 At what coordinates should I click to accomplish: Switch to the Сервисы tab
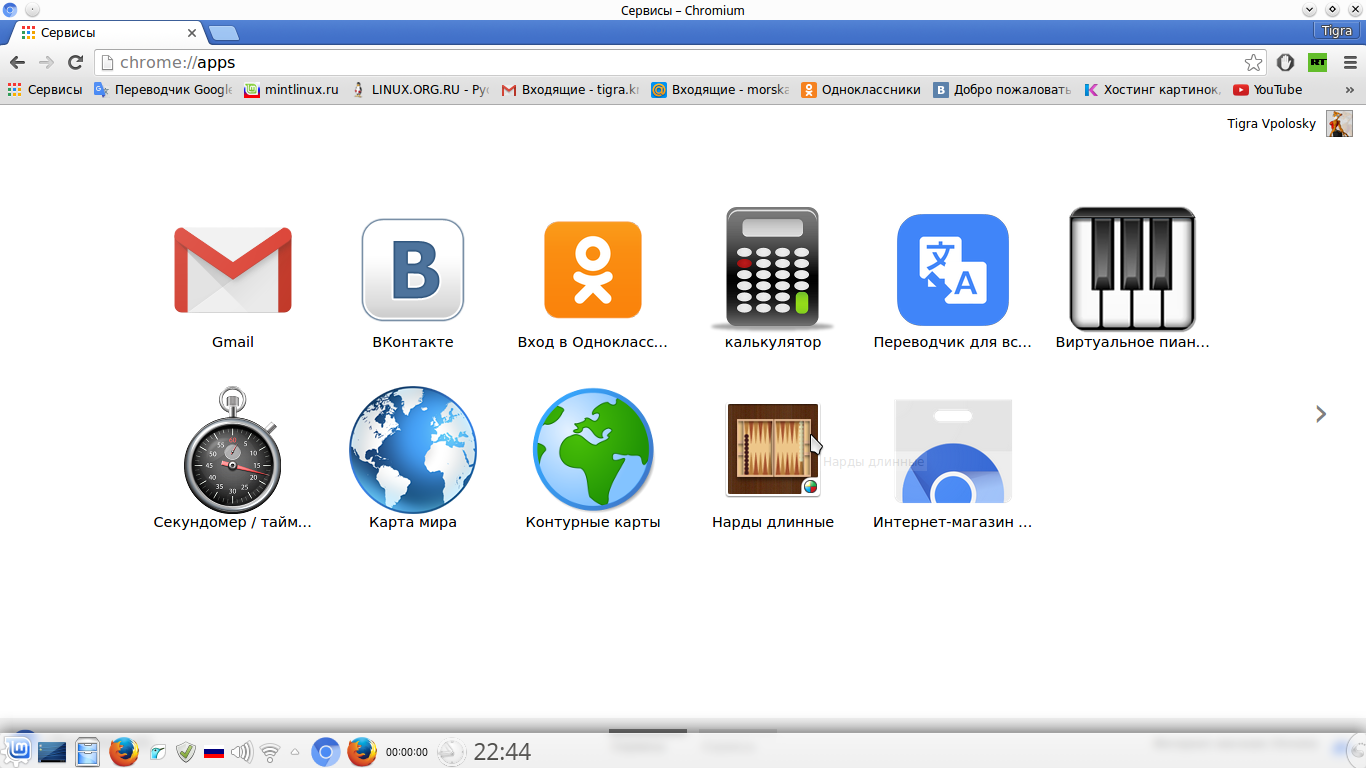tap(103, 33)
